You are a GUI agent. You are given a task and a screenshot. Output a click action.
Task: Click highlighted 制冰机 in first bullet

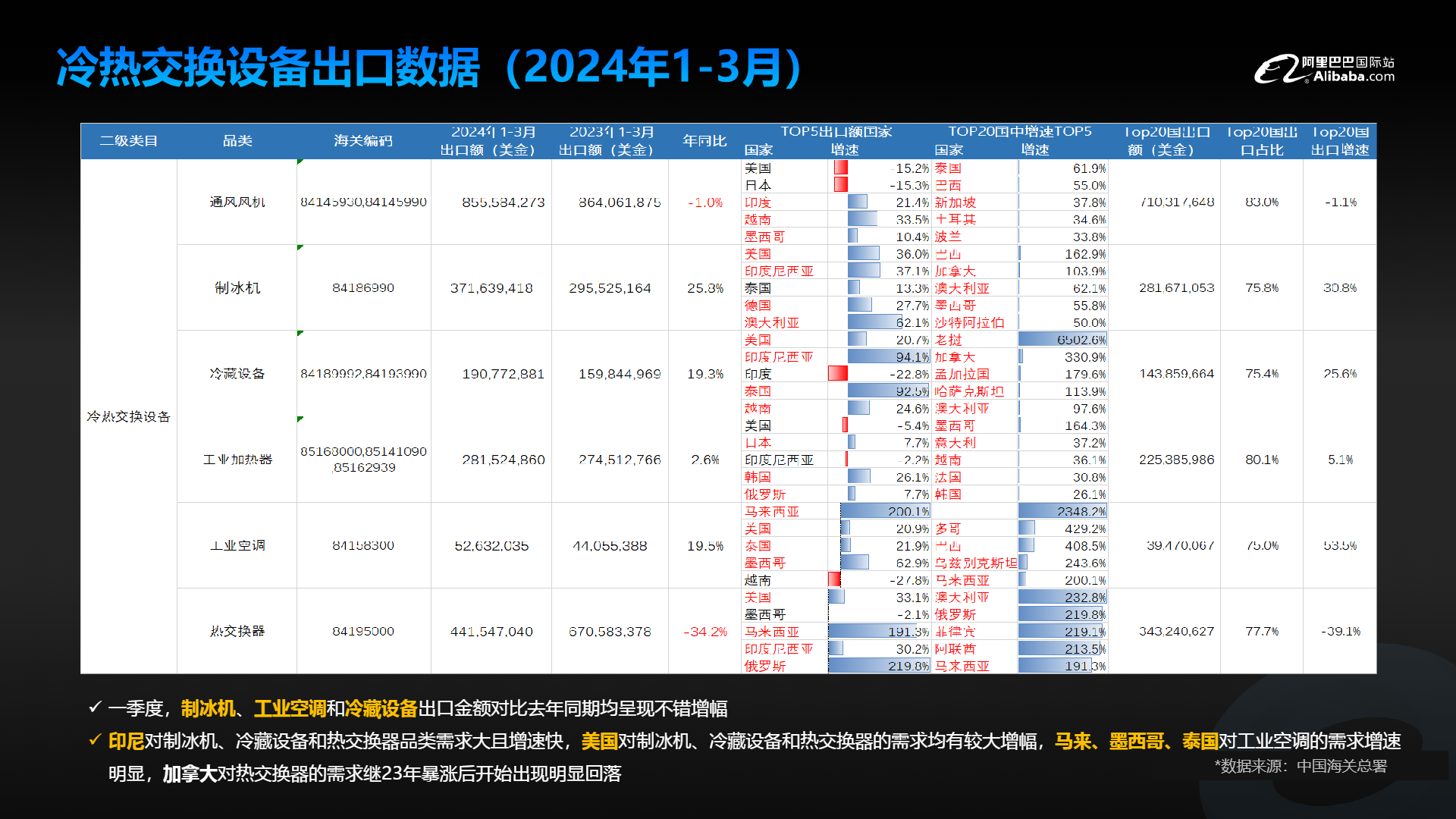pos(208,708)
